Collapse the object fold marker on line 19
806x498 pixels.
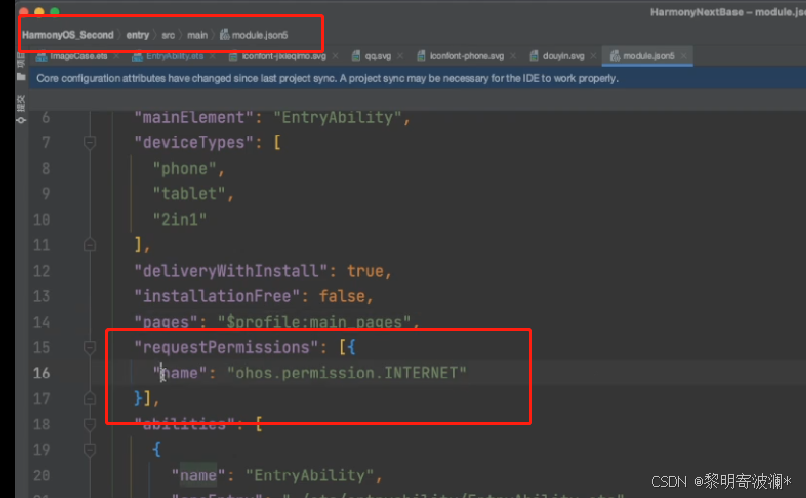90,450
